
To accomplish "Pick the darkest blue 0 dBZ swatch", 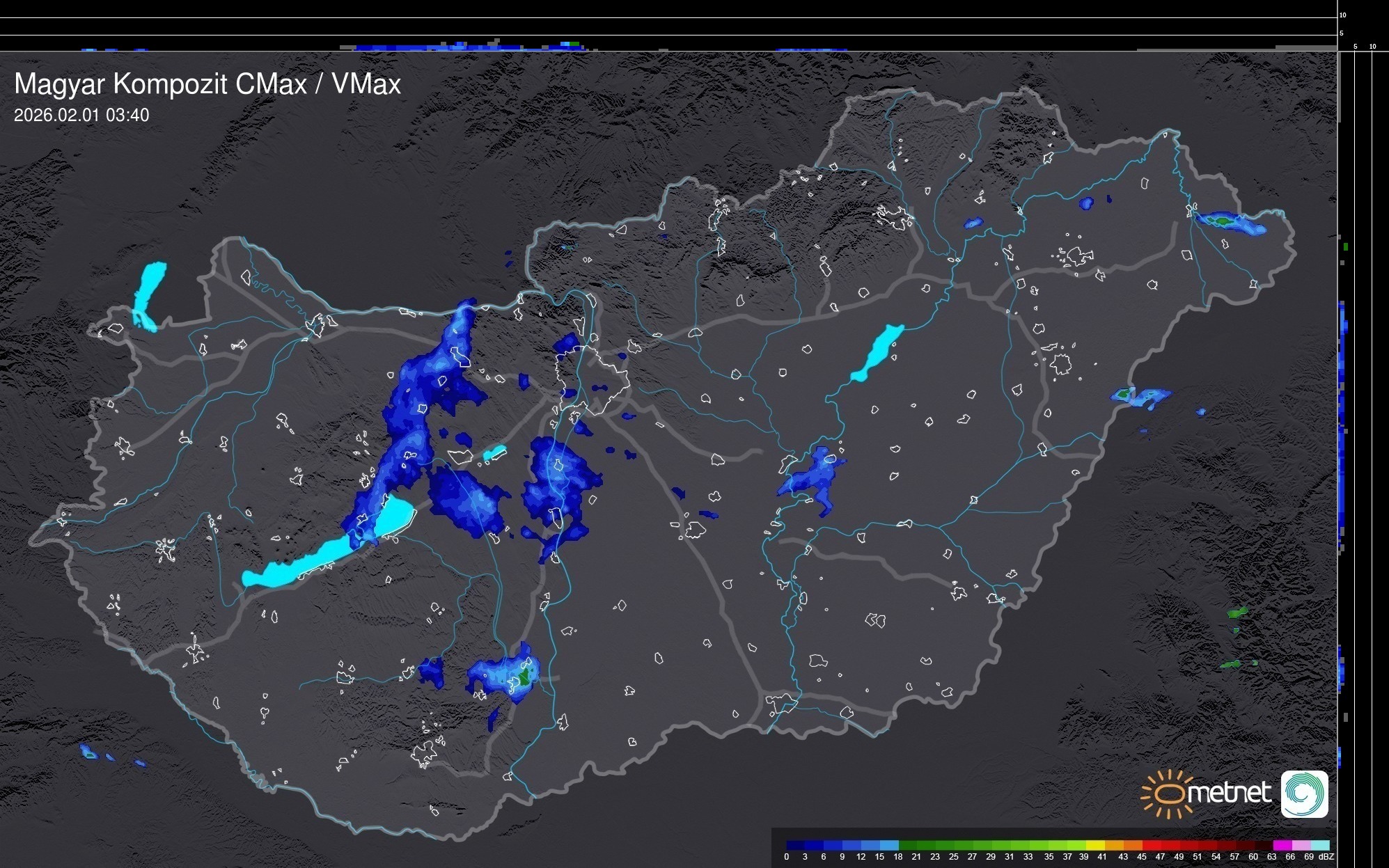I will coord(795,845).
